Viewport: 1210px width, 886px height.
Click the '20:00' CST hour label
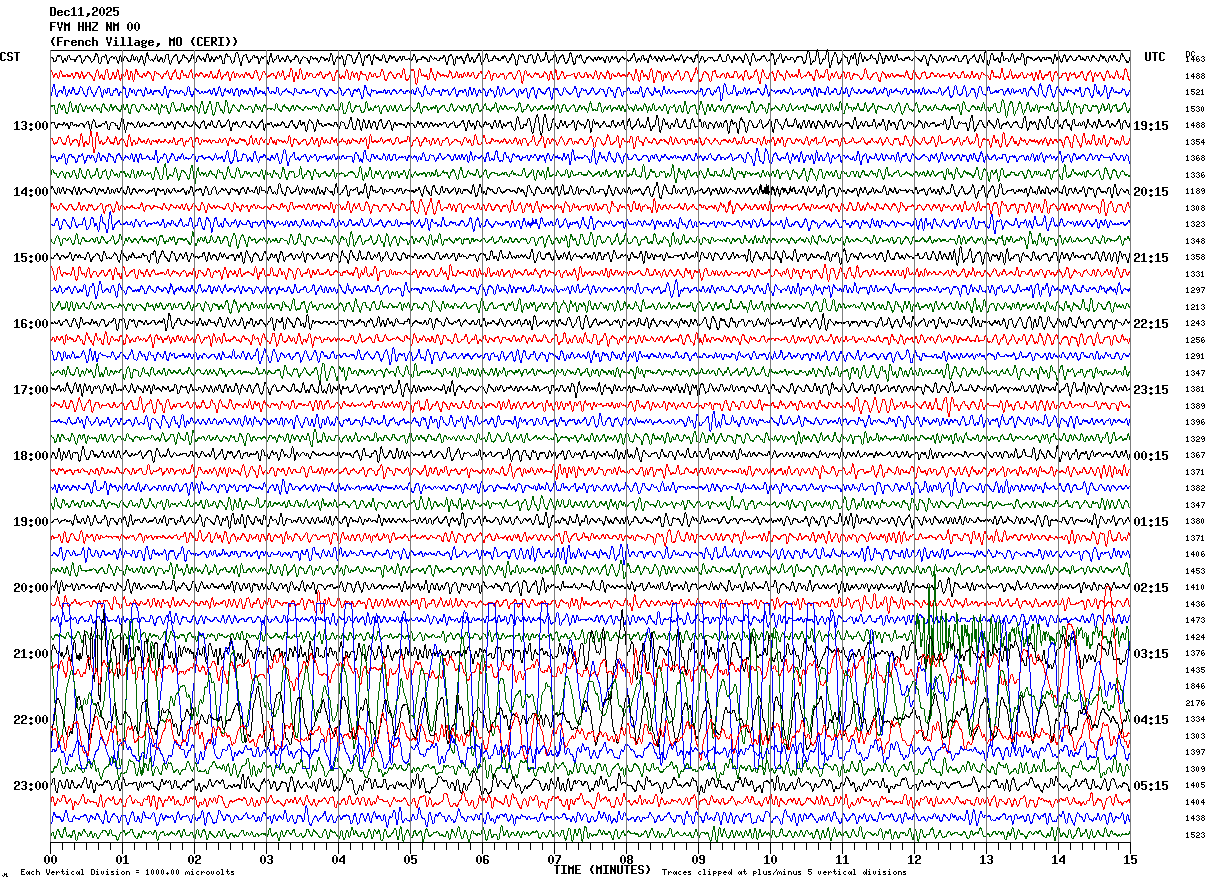click(x=31, y=588)
